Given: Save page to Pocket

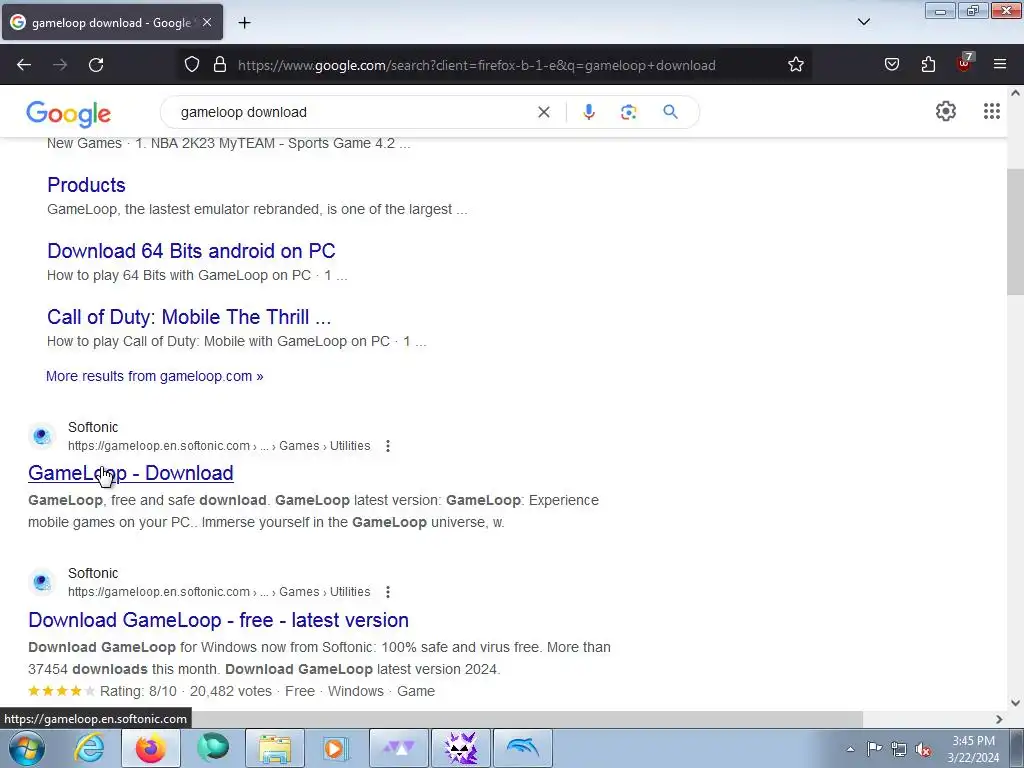Looking at the screenshot, I should click(x=892, y=65).
